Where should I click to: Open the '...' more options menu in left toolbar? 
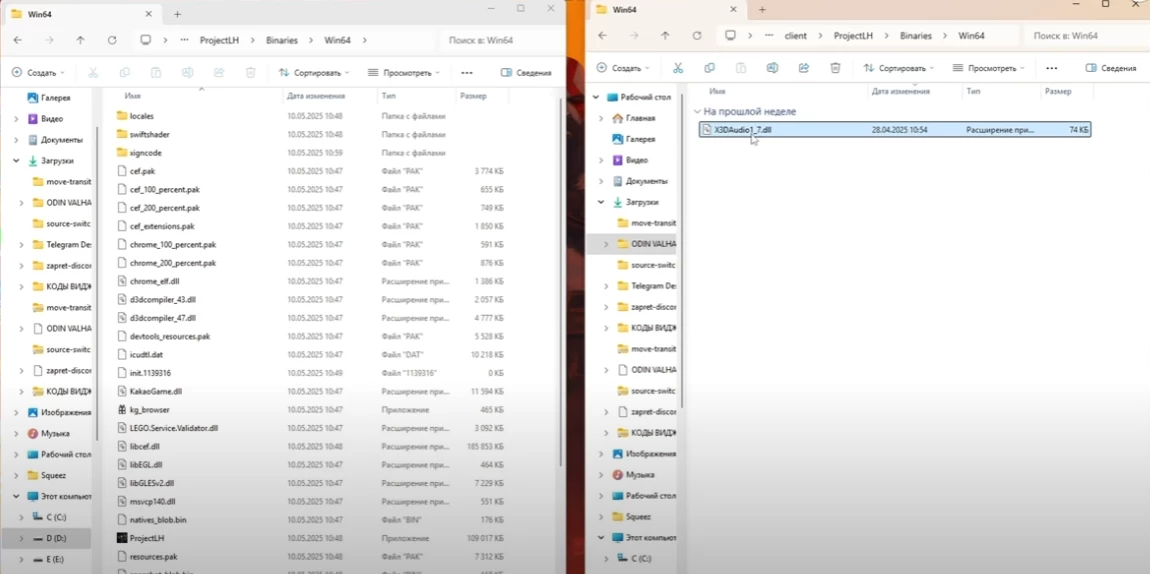tap(467, 73)
